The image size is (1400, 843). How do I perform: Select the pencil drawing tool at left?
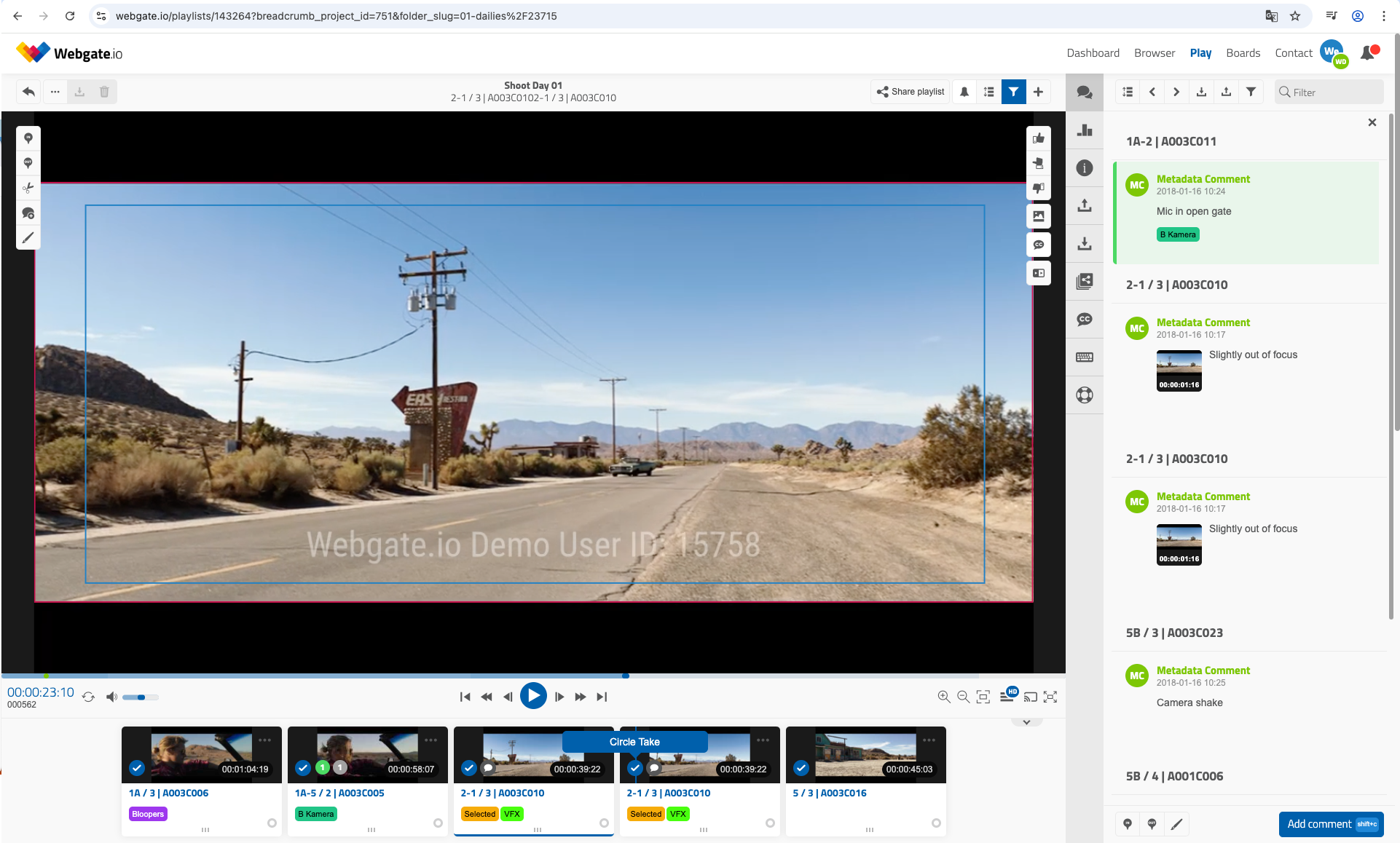coord(28,237)
